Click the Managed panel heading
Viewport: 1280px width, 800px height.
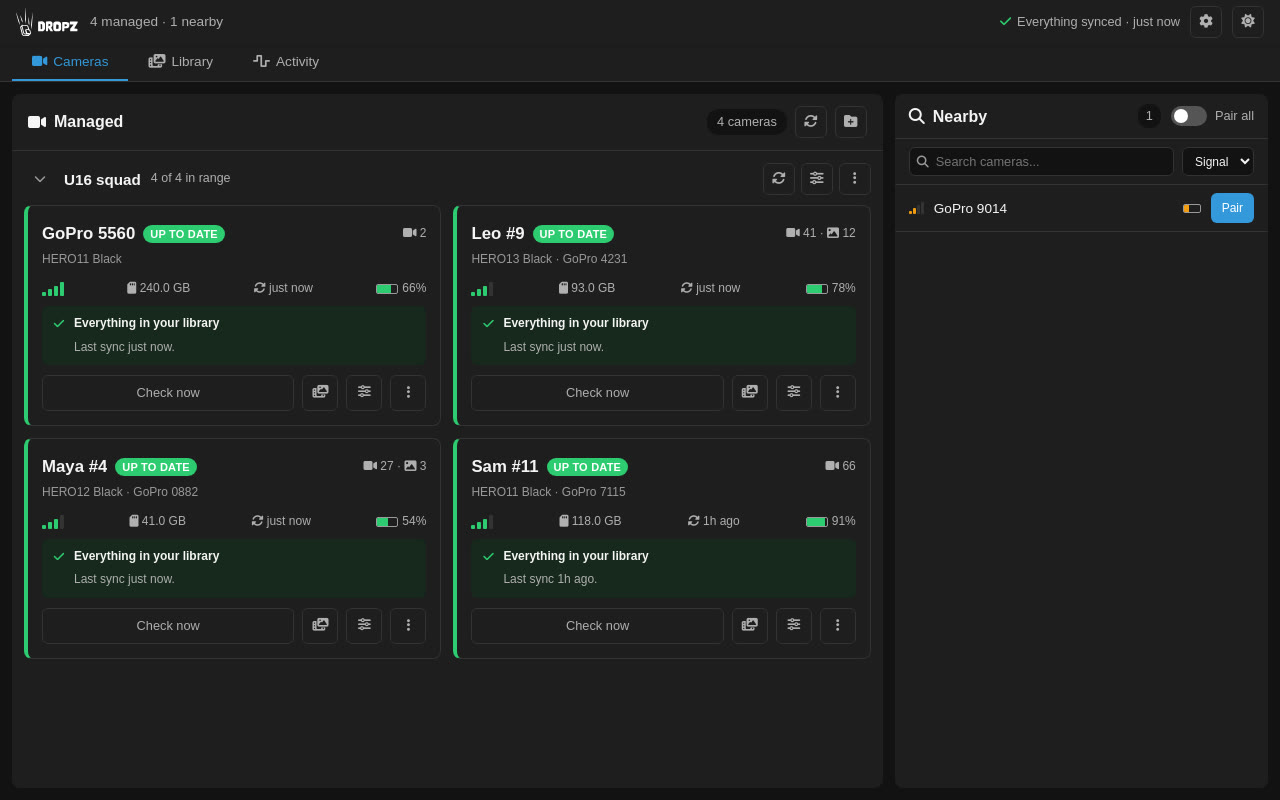[89, 122]
